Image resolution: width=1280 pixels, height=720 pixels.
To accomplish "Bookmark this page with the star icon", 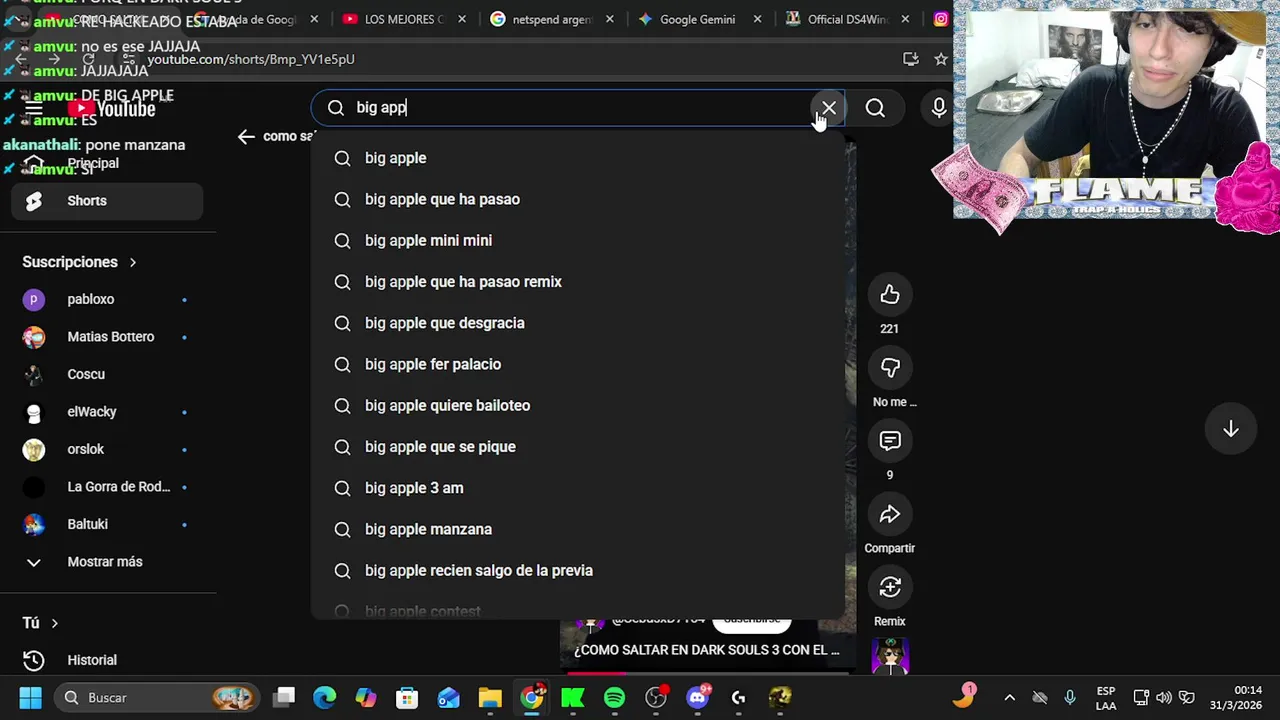I will (940, 60).
